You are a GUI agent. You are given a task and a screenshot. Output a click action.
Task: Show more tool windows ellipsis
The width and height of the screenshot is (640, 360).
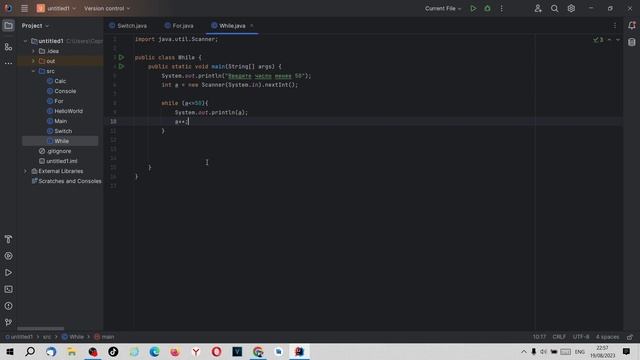click(x=8, y=63)
